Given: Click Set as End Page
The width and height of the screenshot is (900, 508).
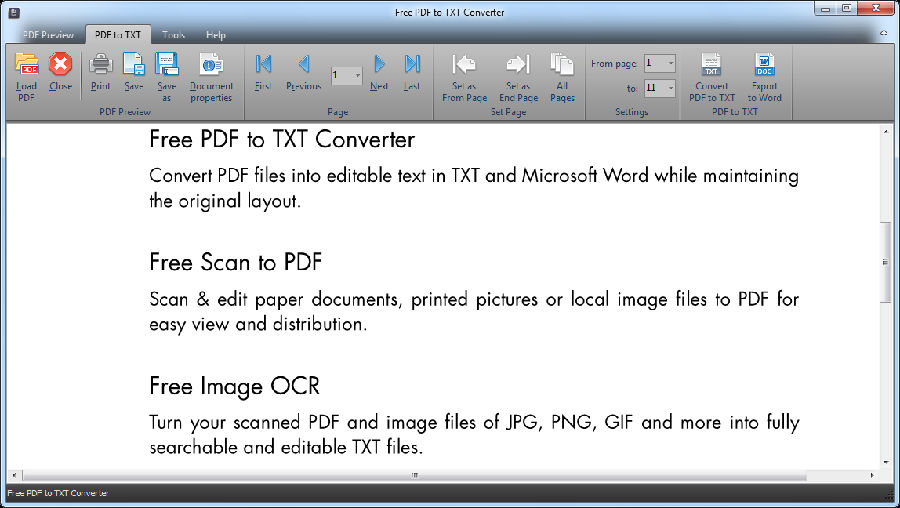Looking at the screenshot, I should 517,66.
